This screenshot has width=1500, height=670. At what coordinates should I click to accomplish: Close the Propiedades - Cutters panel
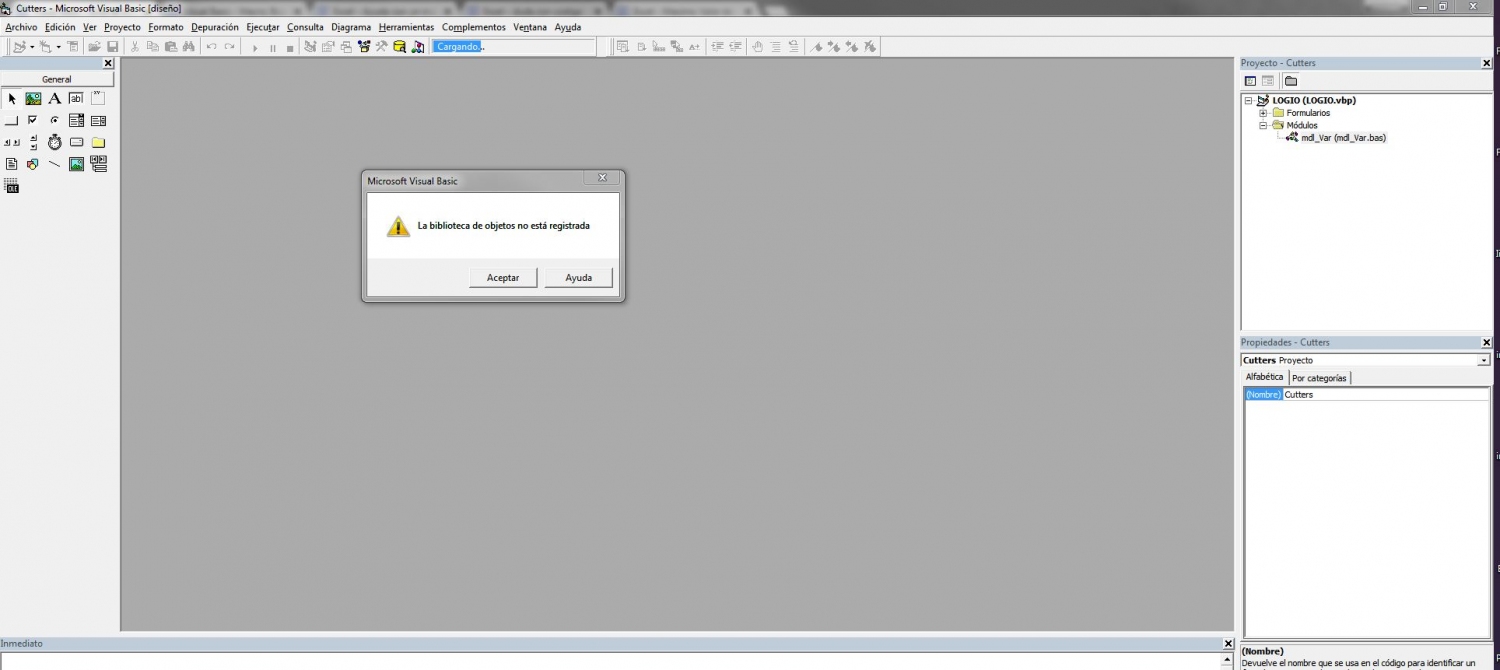(x=1486, y=342)
